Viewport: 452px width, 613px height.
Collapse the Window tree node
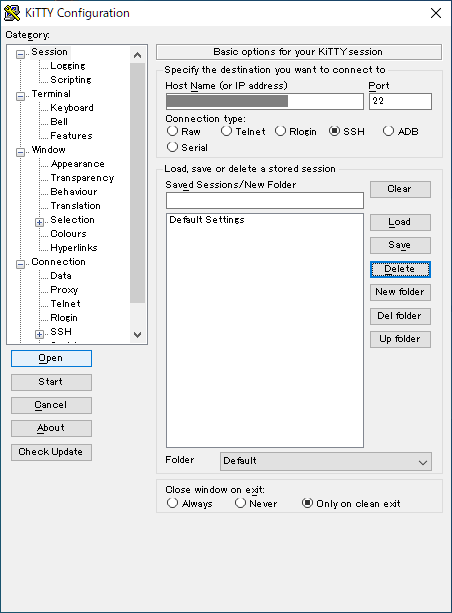tap(20, 152)
